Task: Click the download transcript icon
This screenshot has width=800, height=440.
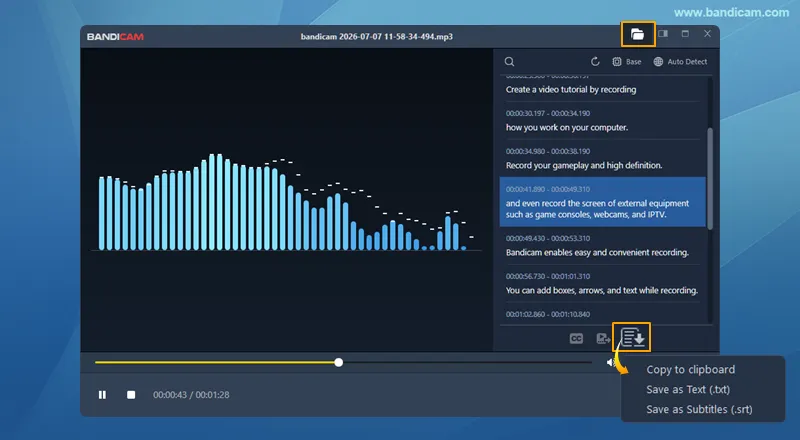Action: coord(633,337)
